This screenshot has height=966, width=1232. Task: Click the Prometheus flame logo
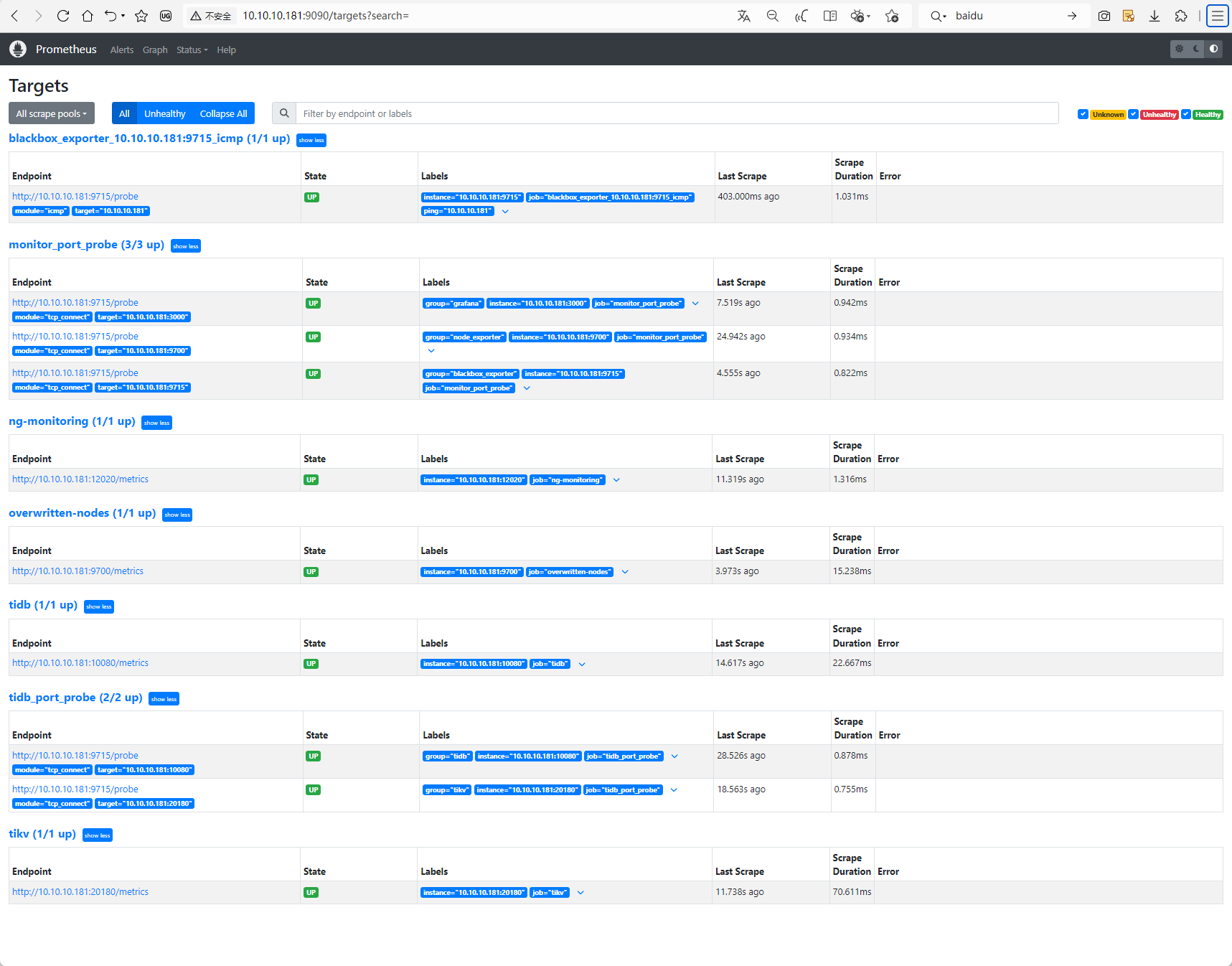tap(18, 49)
